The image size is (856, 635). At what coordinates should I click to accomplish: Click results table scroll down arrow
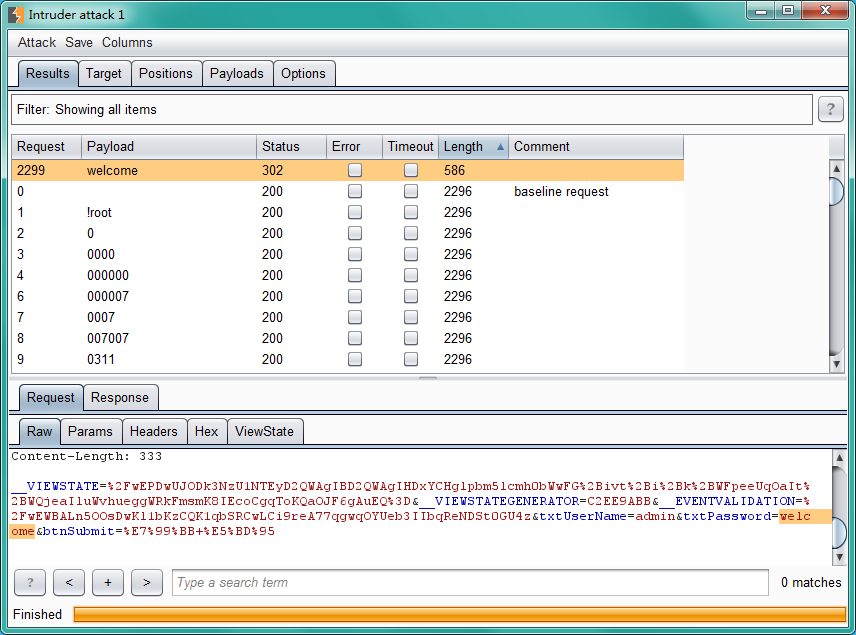(836, 364)
